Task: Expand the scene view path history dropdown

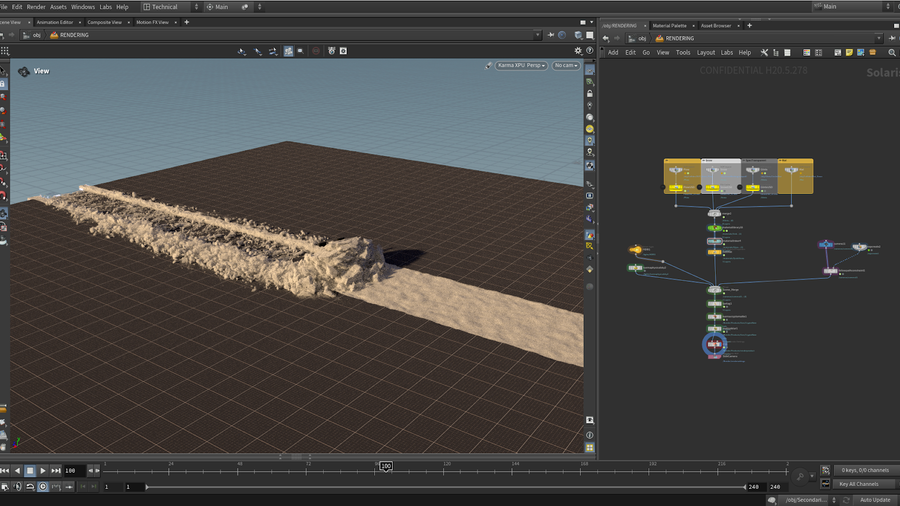Action: 538,35
